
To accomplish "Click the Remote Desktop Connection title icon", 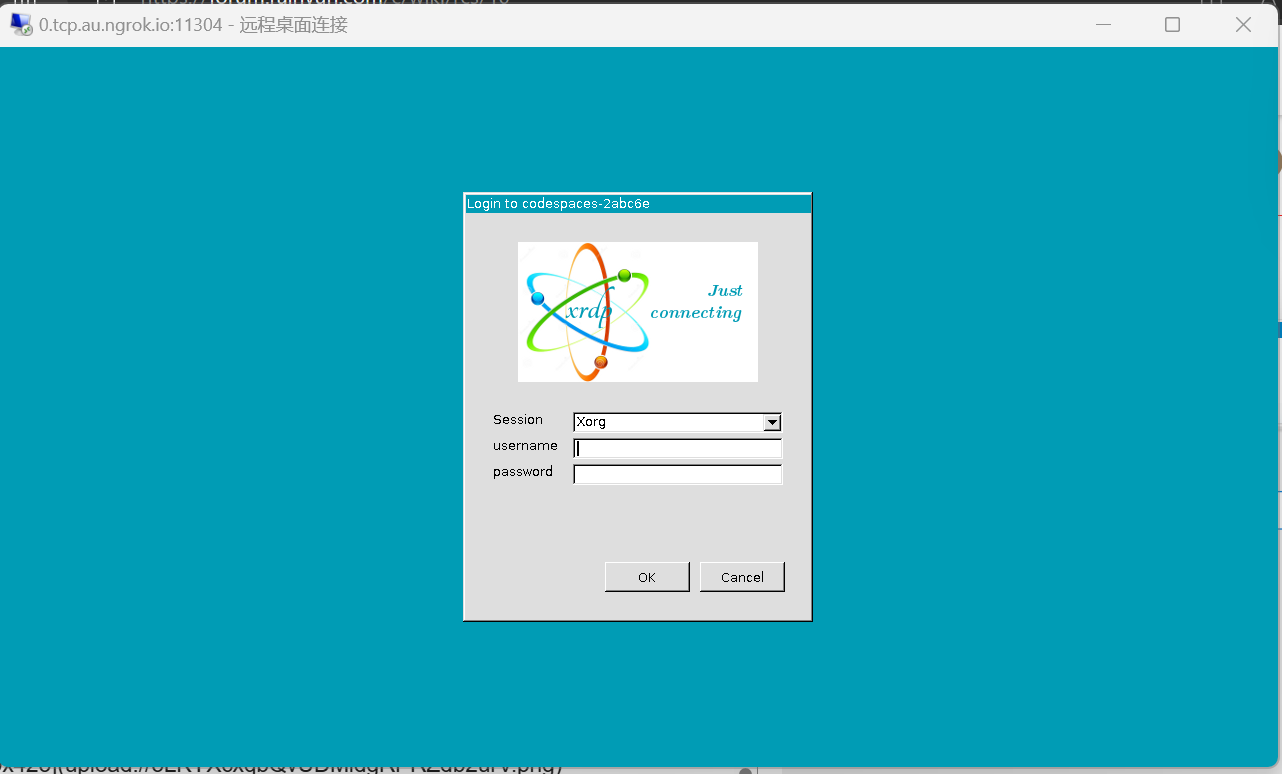I will [x=21, y=25].
